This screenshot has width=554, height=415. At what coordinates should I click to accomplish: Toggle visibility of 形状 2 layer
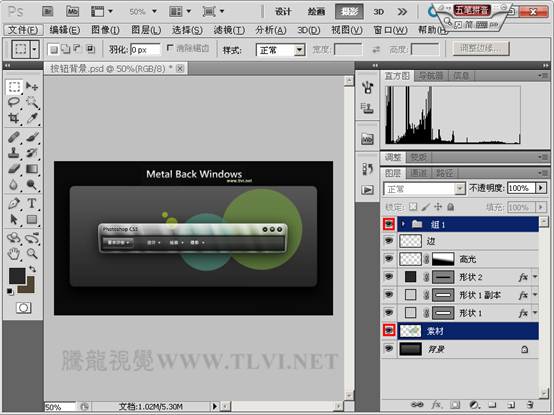coord(389,277)
